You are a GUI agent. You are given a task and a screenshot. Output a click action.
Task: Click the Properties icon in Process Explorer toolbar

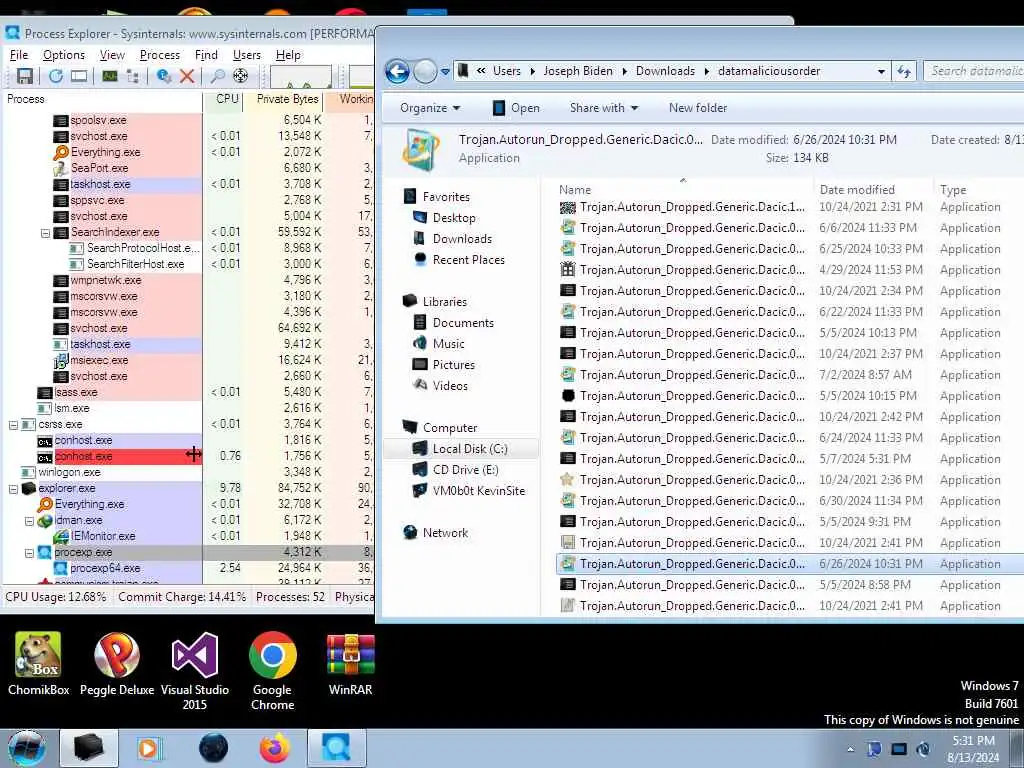pyautogui.click(x=164, y=76)
